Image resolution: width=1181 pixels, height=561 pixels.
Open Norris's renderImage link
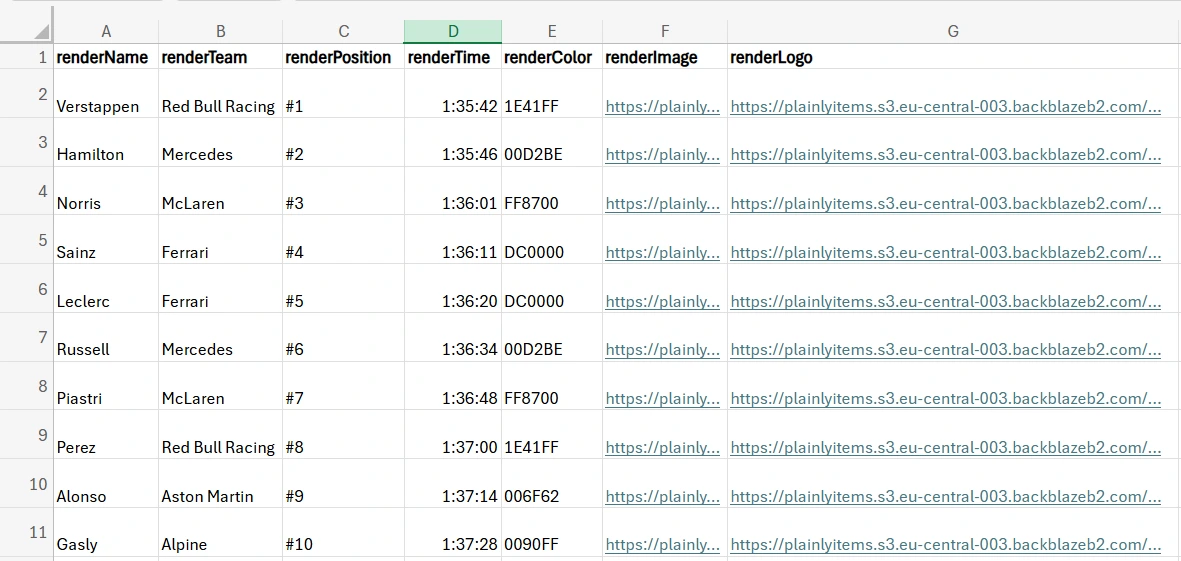pyautogui.click(x=662, y=204)
